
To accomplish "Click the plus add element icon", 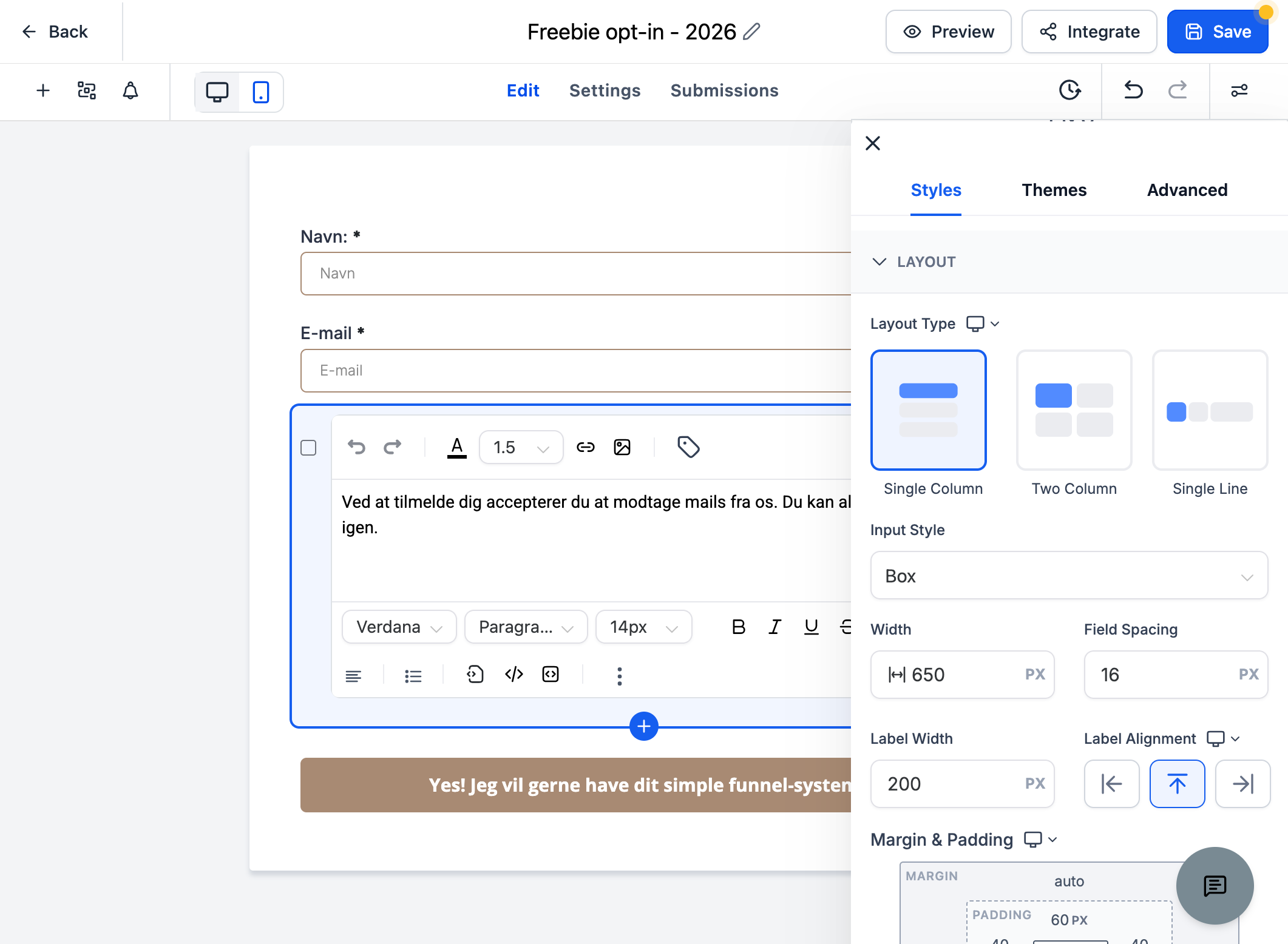I will tap(43, 90).
